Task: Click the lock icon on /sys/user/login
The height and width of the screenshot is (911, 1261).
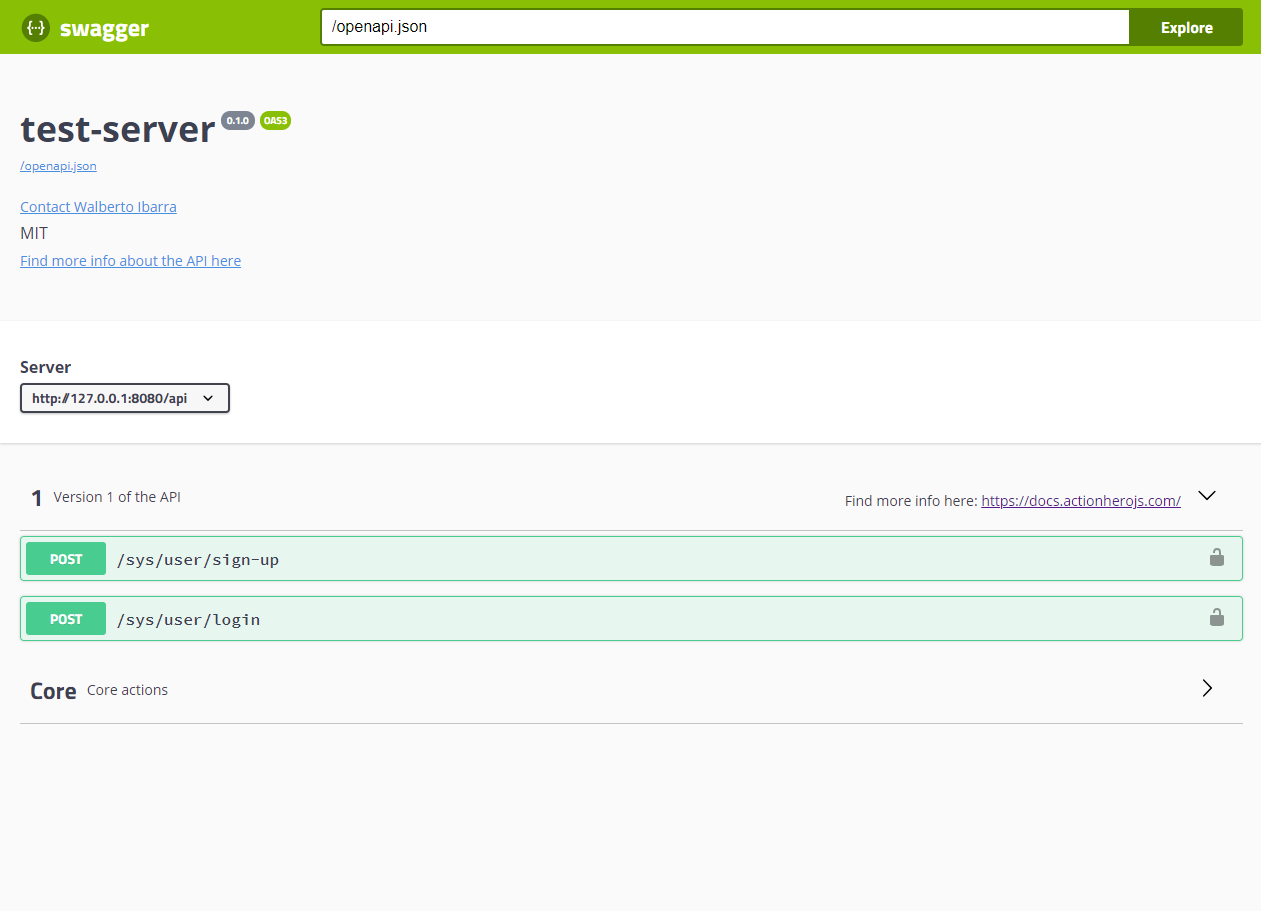Action: tap(1216, 617)
